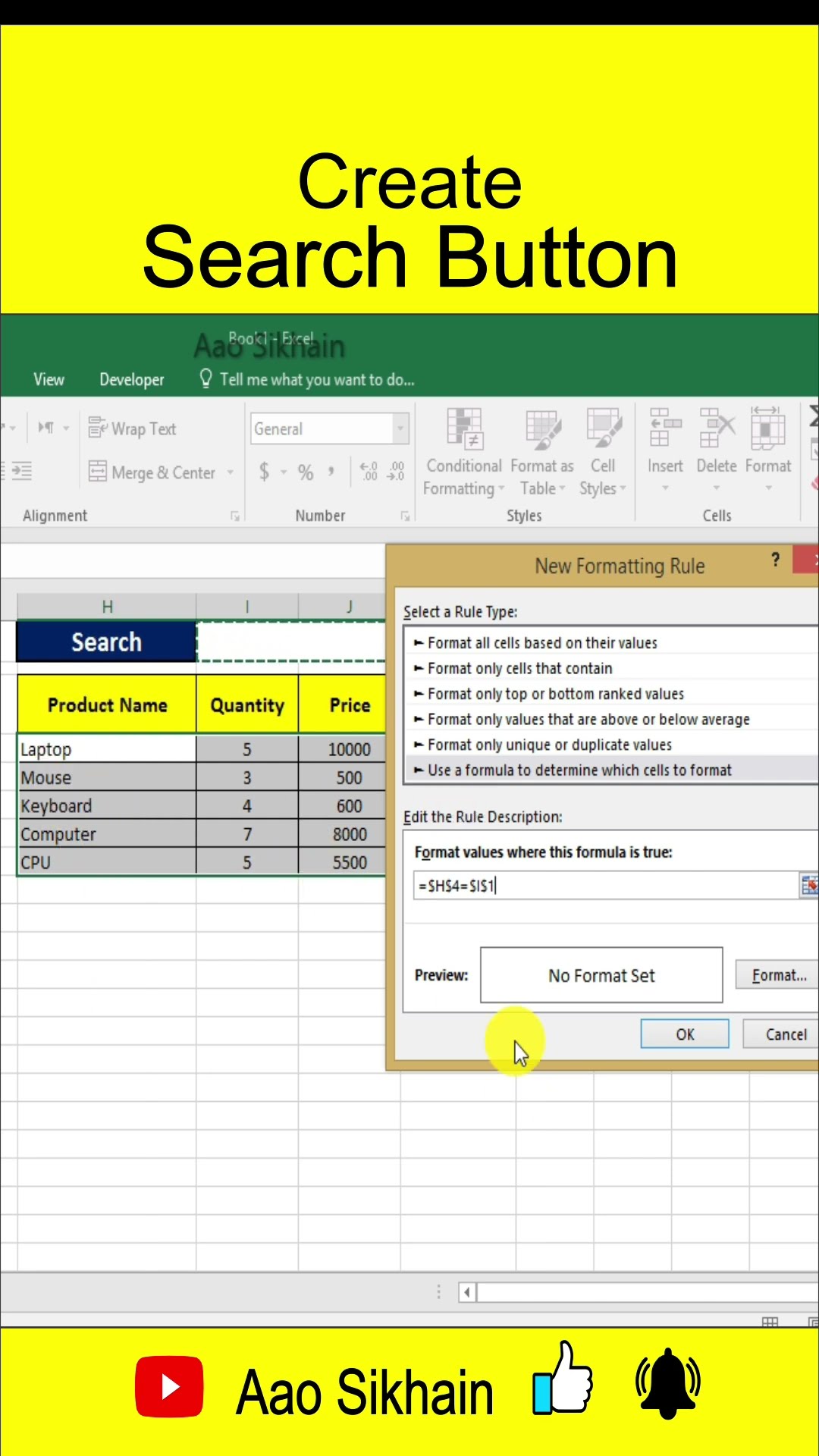The width and height of the screenshot is (819, 1456).
Task: Click the increase indent icon
Action: tap(21, 471)
